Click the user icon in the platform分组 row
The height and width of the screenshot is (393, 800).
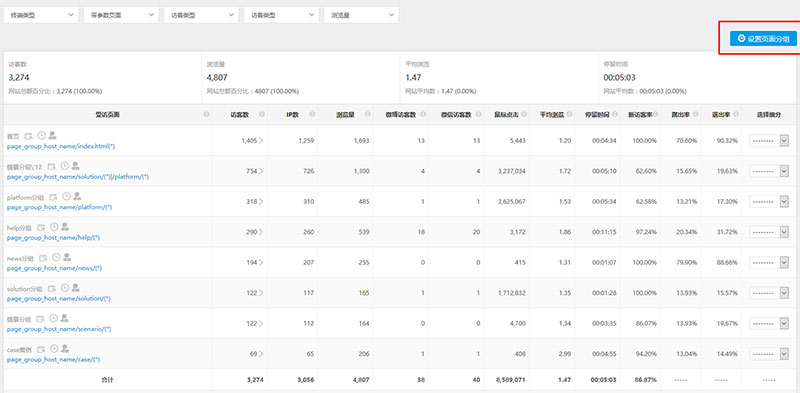(x=77, y=196)
